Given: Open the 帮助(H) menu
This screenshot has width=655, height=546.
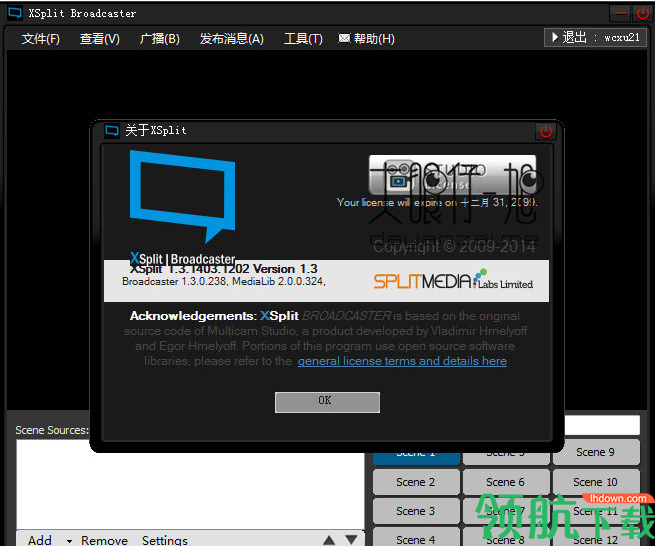Looking at the screenshot, I should tap(374, 39).
